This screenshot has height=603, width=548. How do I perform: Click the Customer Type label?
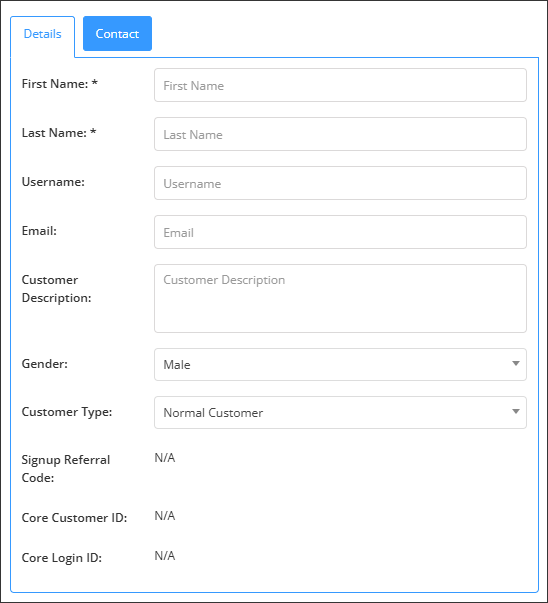pyautogui.click(x=67, y=412)
